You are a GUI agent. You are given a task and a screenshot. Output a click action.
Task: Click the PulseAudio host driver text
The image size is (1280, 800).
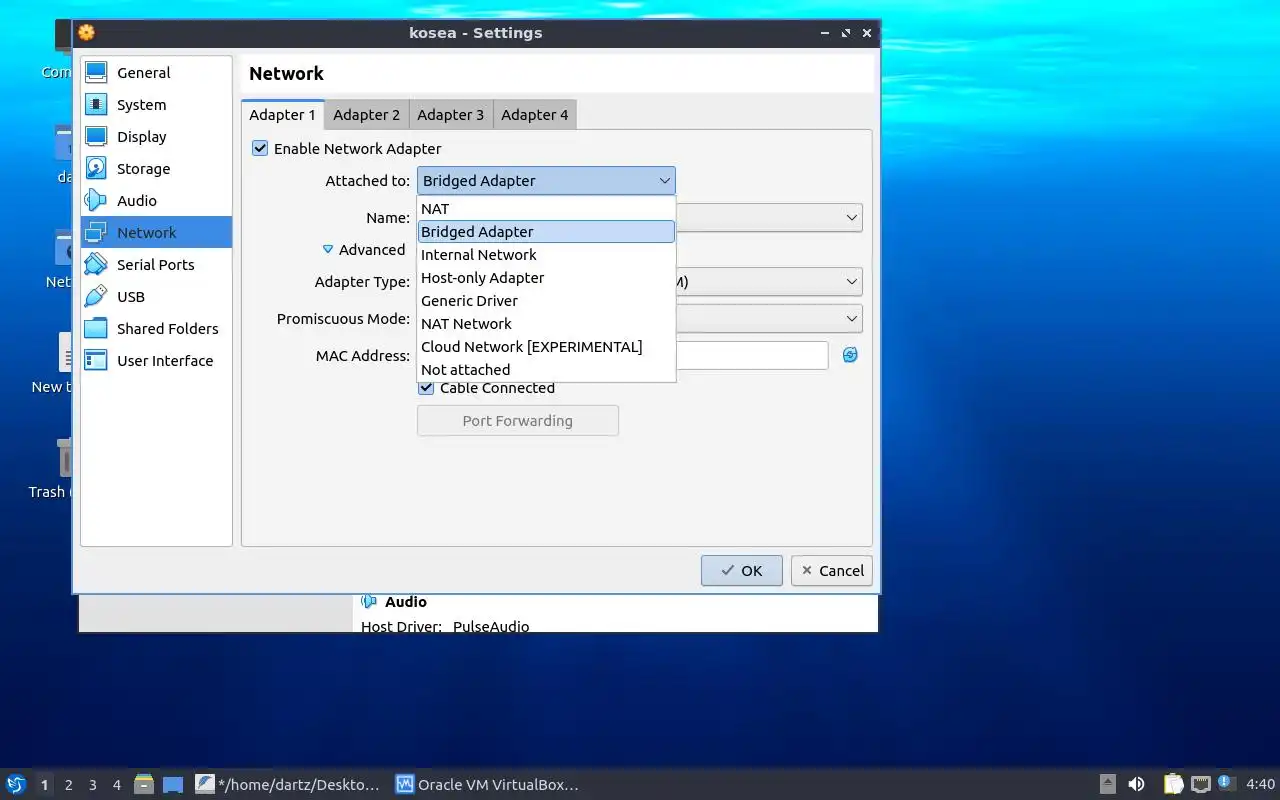point(491,627)
